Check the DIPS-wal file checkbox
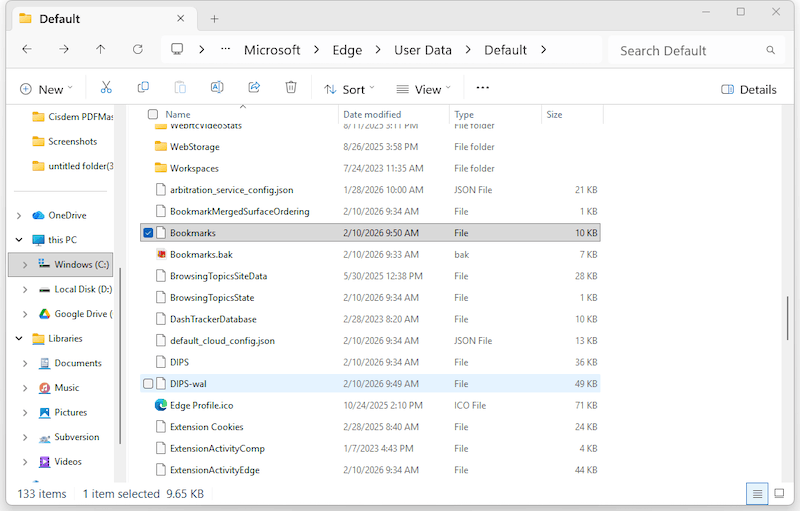Screen dimensions: 800x511 (149, 383)
